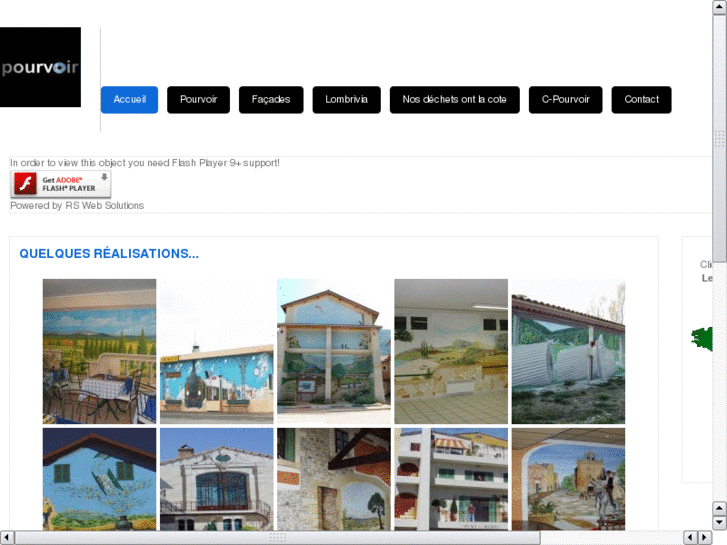
Task: Follow the RS Web Solutions link
Action: click(104, 205)
